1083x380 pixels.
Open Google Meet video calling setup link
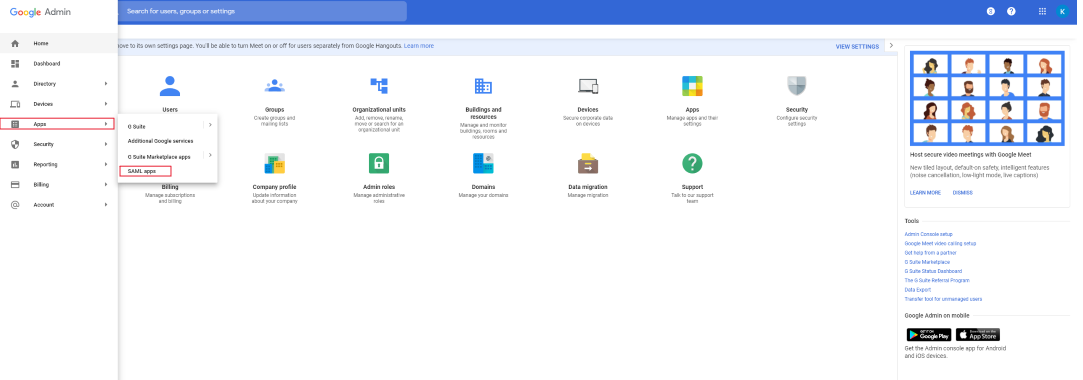point(940,243)
